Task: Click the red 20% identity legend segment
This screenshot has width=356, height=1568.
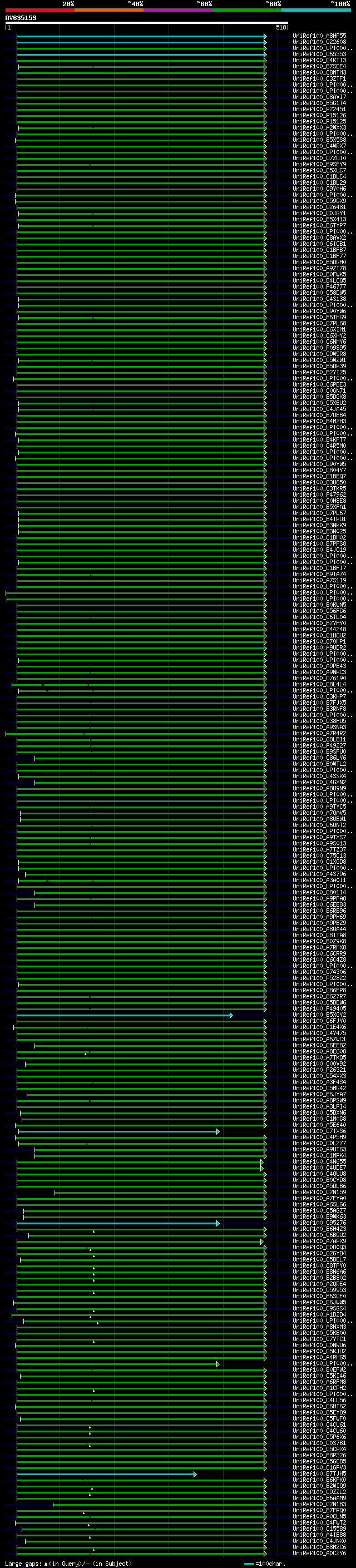Action: 39,10
